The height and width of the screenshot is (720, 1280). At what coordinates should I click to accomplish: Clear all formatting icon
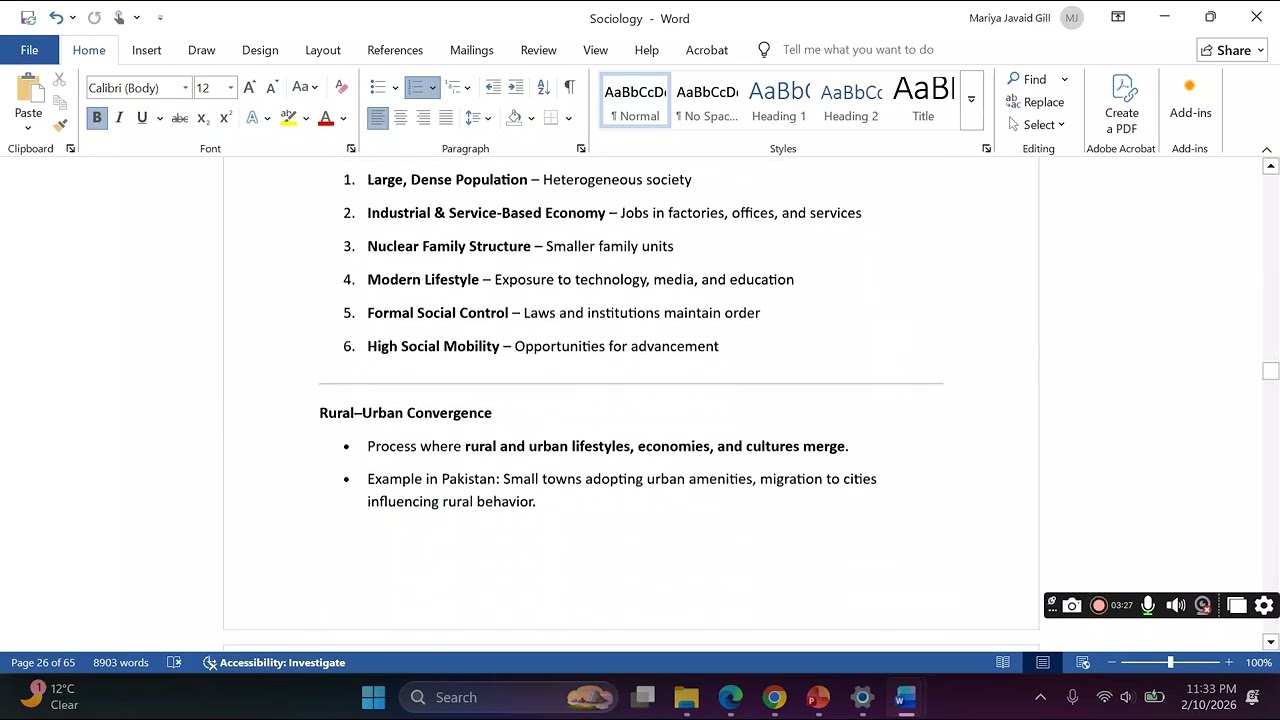[341, 87]
